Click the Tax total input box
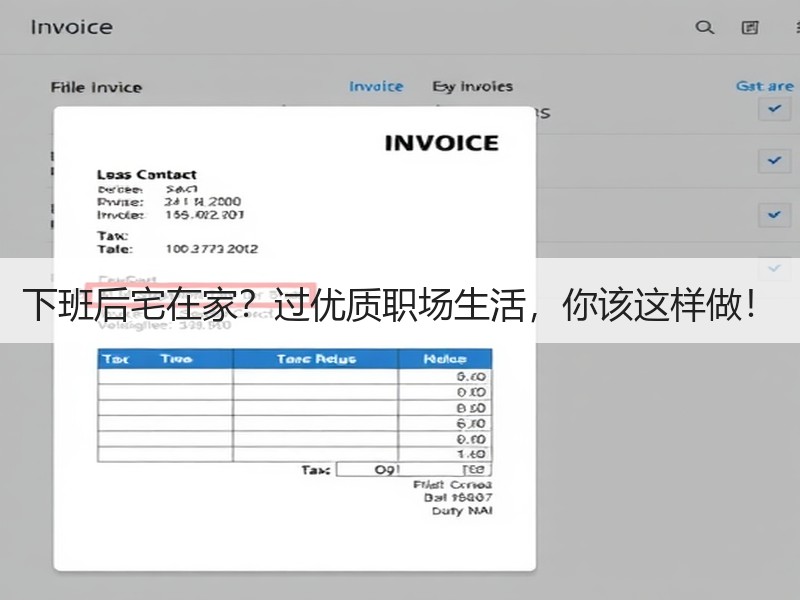The width and height of the screenshot is (800, 600). [414, 469]
